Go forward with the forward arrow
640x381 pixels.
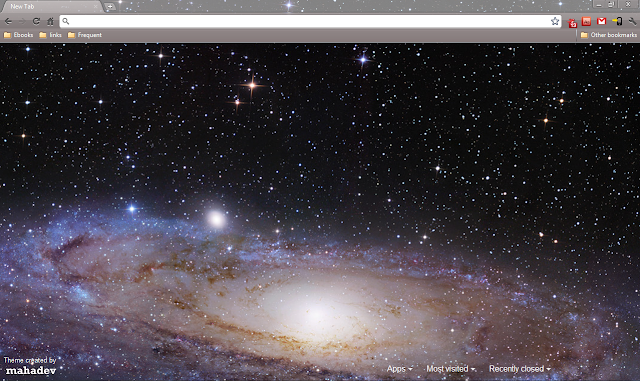click(22, 21)
